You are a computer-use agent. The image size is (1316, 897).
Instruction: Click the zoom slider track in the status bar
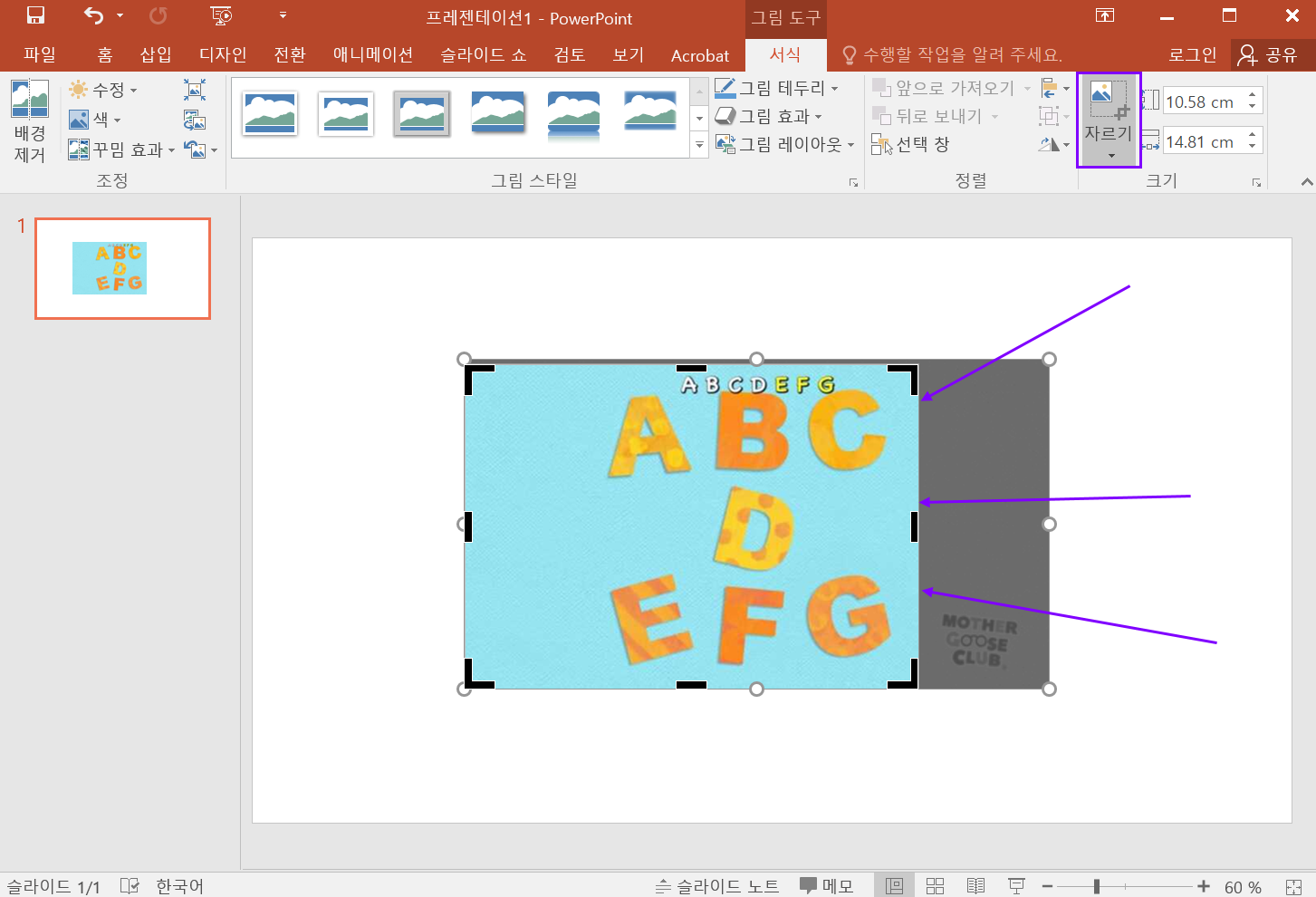[1125, 886]
